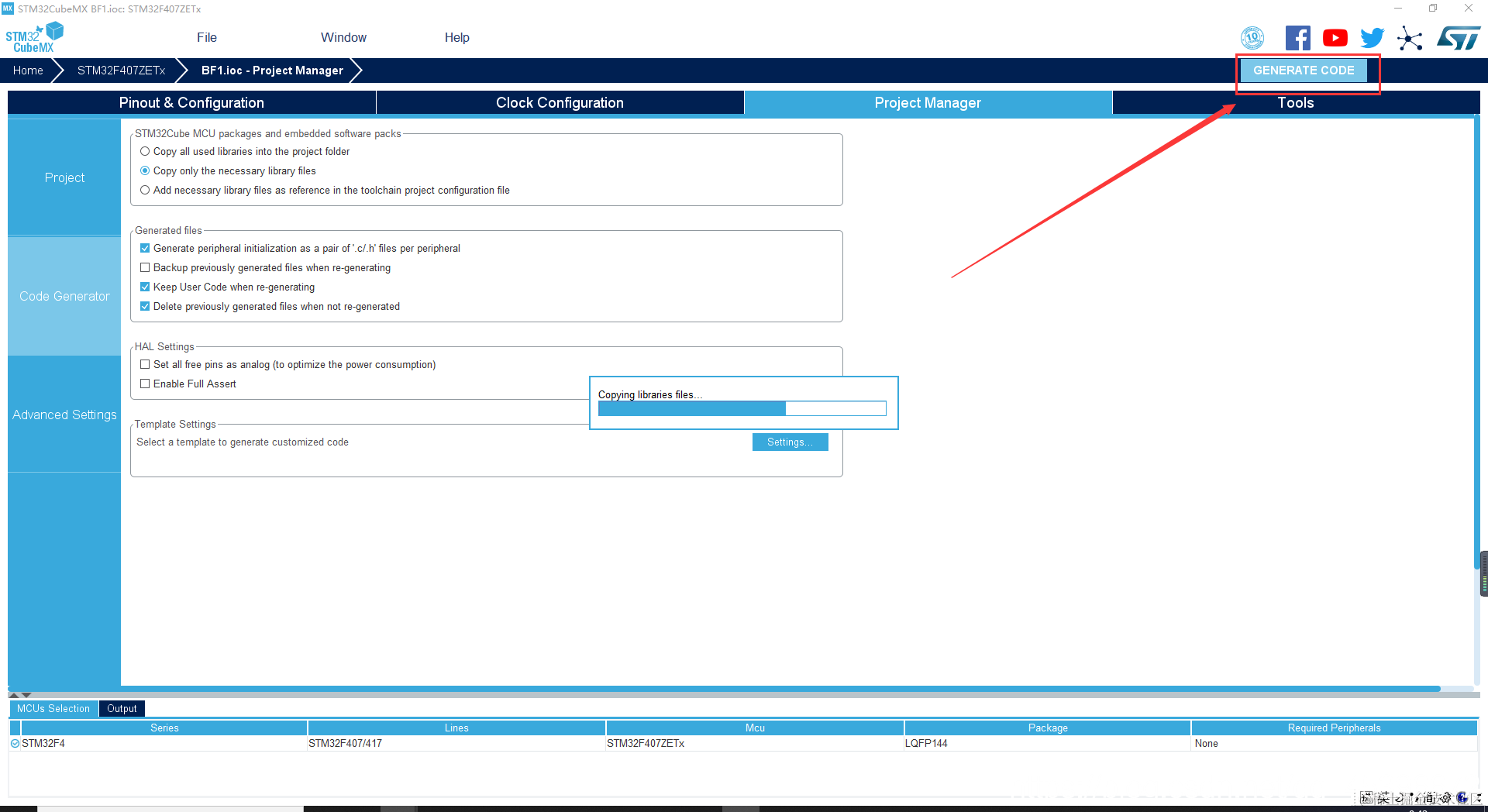Click the Copying libraries files progress bar

point(742,408)
